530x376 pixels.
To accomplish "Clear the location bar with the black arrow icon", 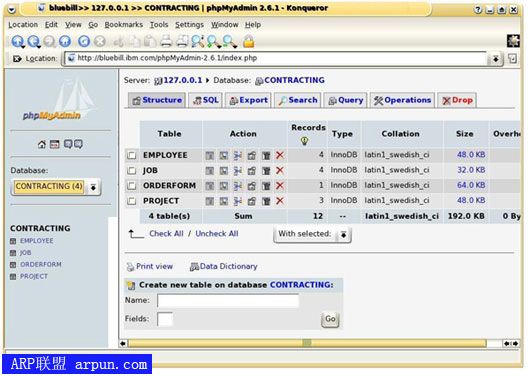I will click(x=17, y=58).
